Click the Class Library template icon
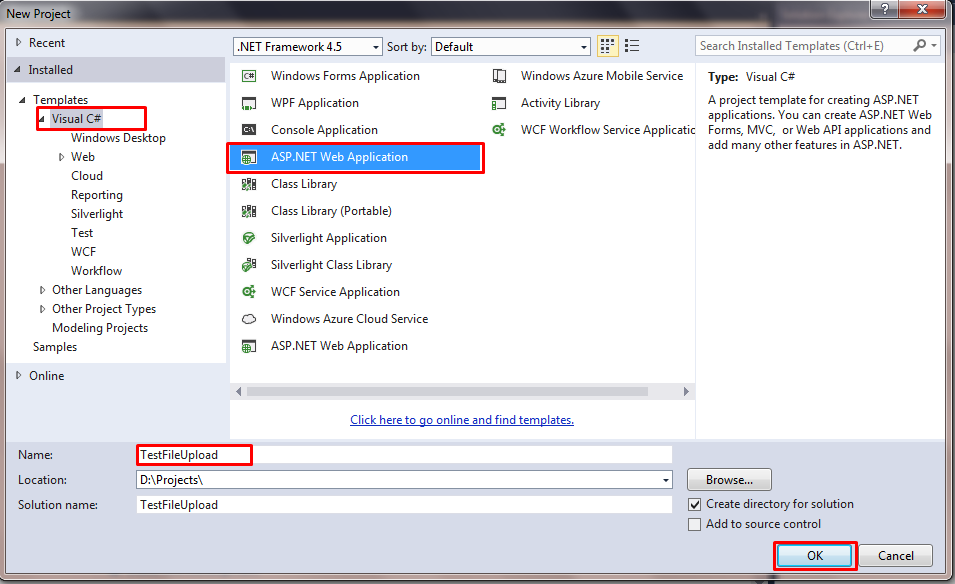 [249, 184]
